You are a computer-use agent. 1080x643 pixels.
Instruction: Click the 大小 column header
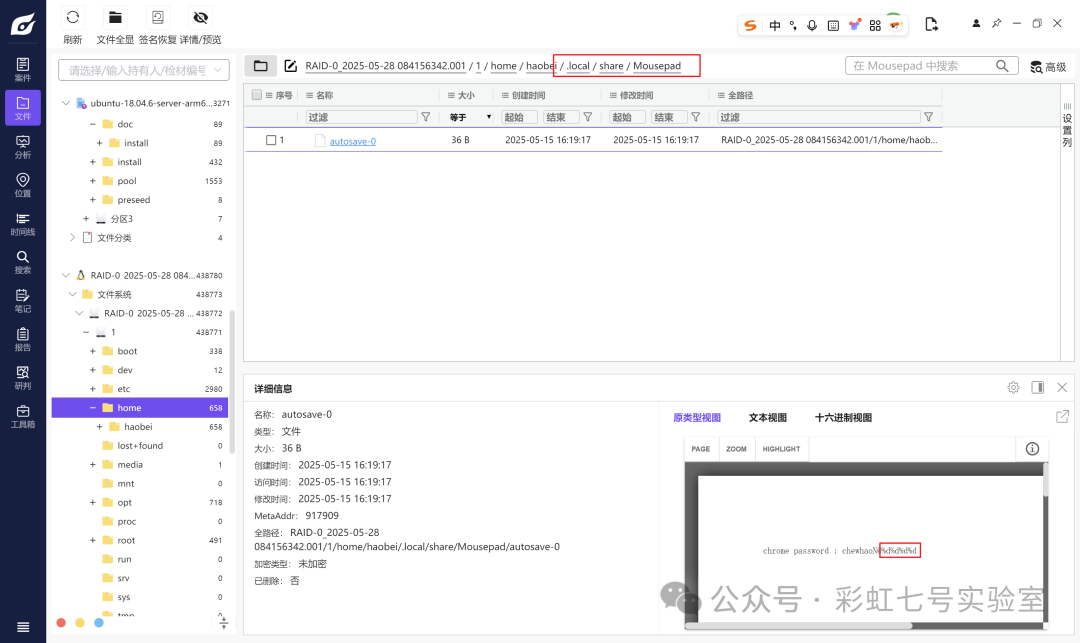[x=466, y=95]
